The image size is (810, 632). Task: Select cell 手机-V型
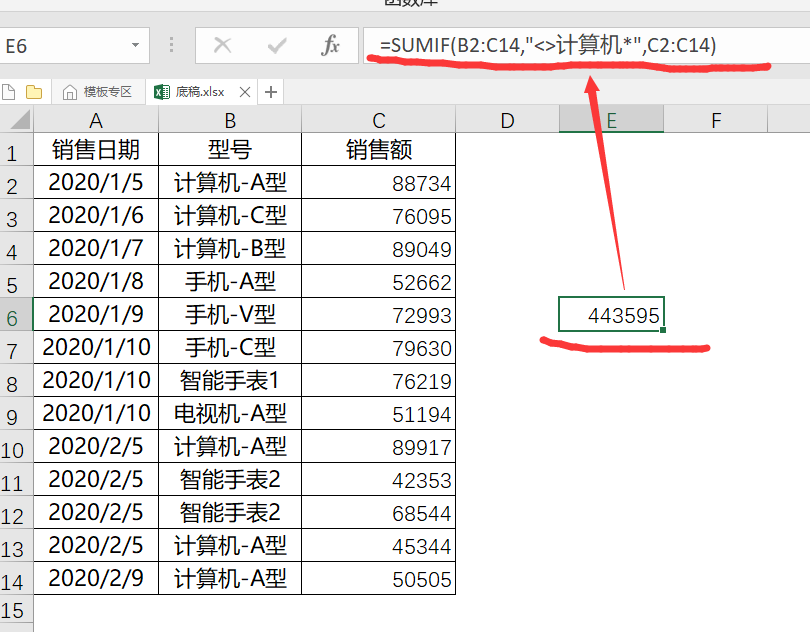pos(230,314)
